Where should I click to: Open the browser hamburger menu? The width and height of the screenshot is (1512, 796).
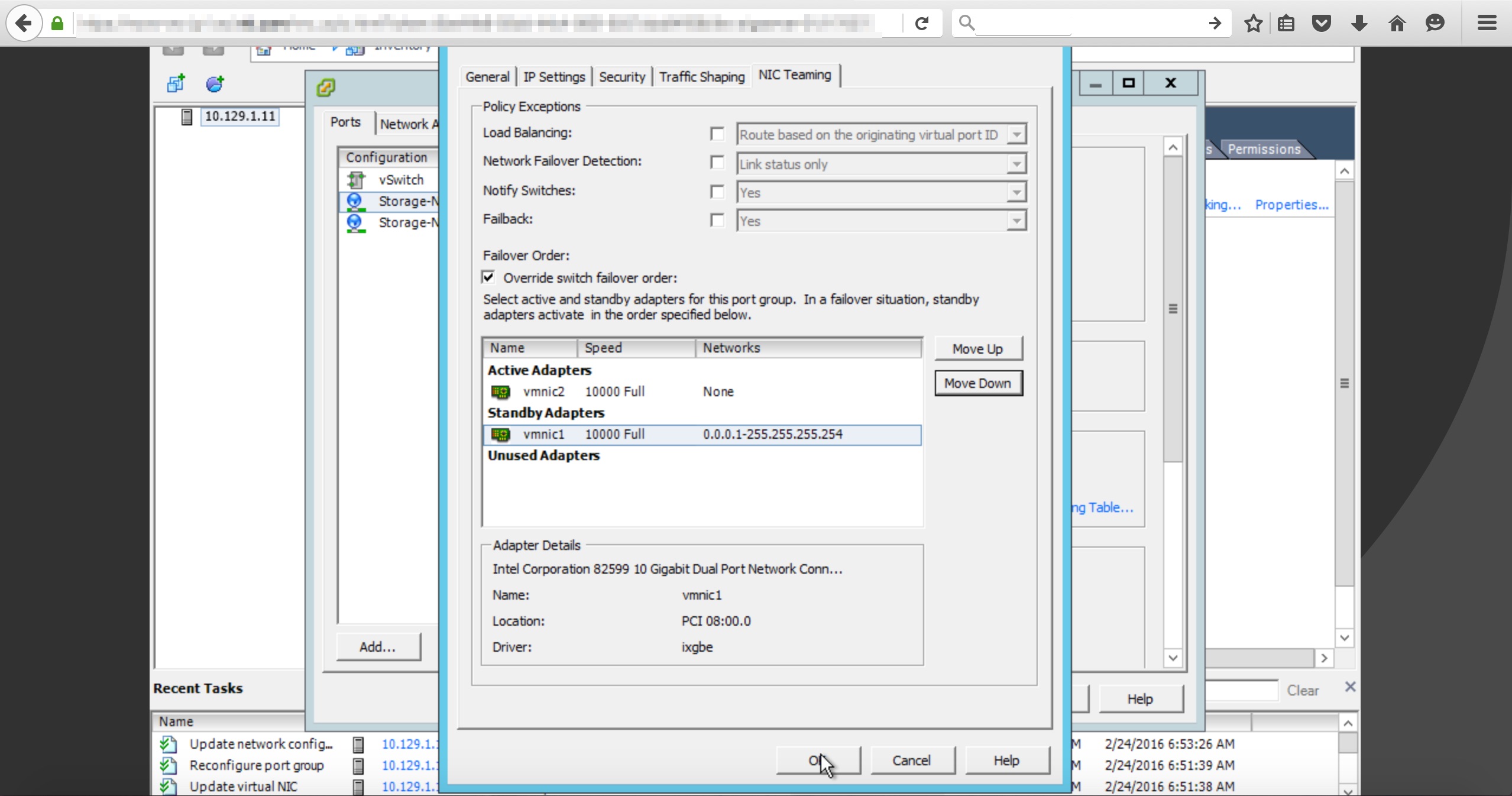pyautogui.click(x=1487, y=23)
